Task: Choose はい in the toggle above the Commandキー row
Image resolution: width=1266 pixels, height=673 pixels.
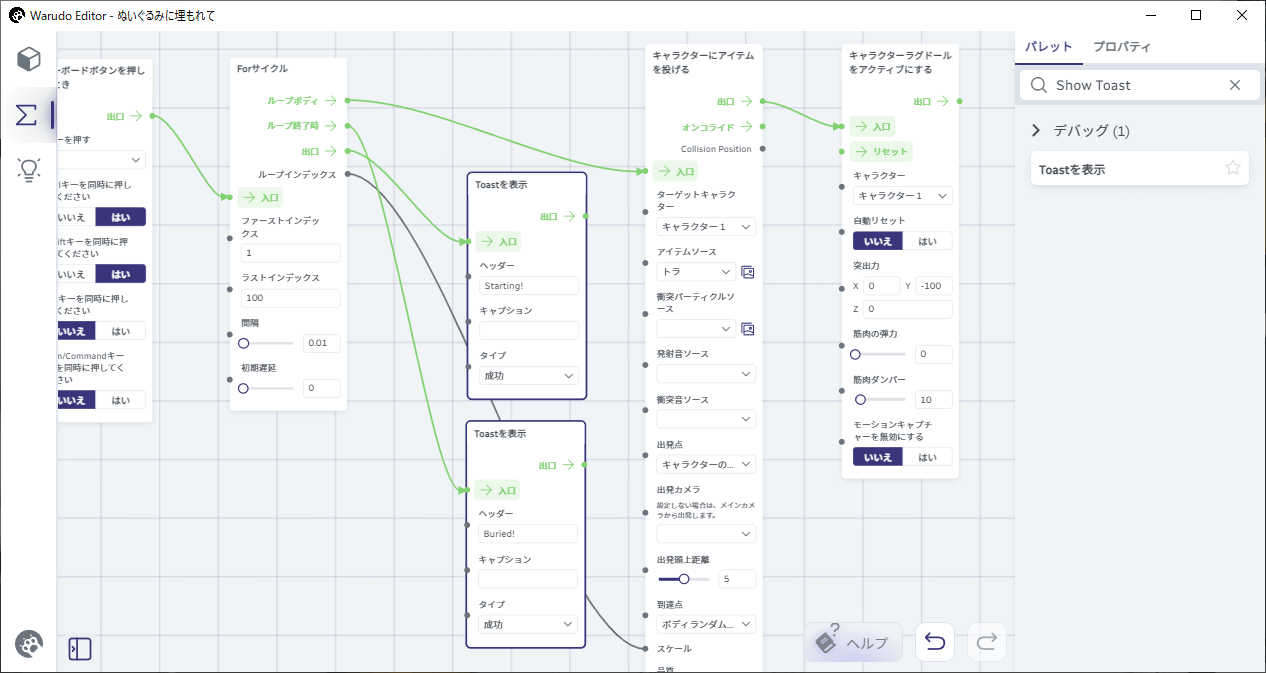Action: (121, 331)
